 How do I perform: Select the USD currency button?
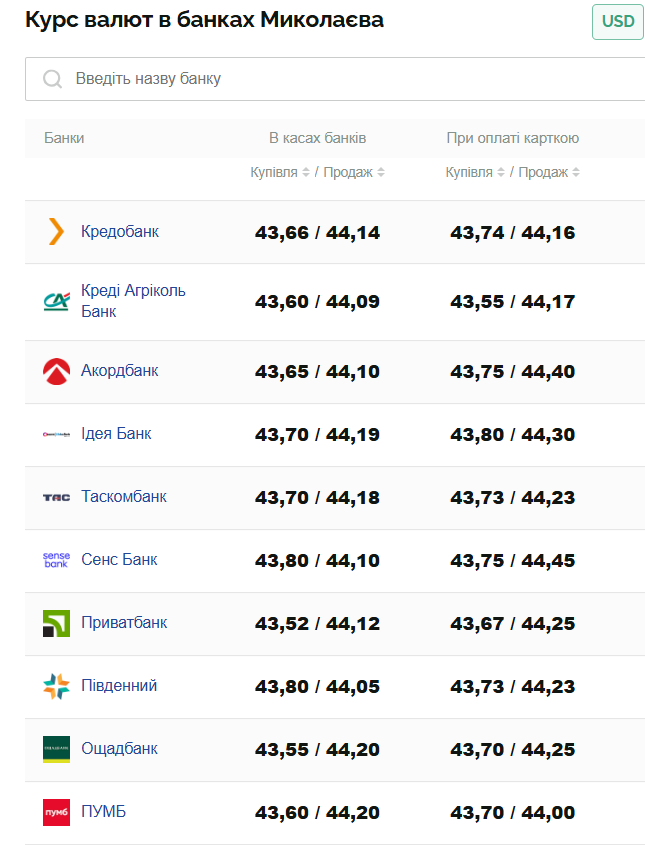click(x=617, y=22)
